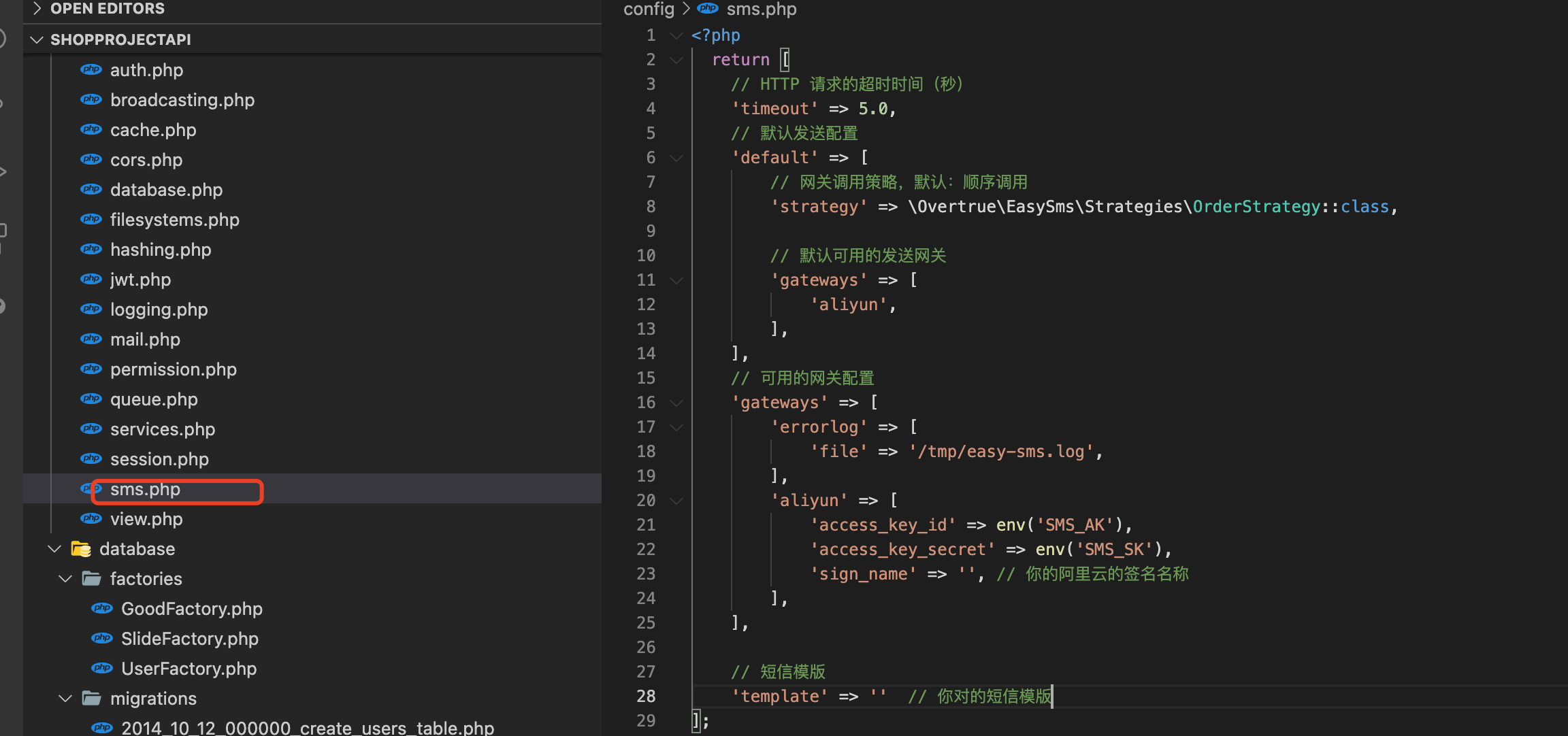This screenshot has height=736, width=1568.
Task: Click the 'aliyun' string on line 12
Action: point(849,305)
